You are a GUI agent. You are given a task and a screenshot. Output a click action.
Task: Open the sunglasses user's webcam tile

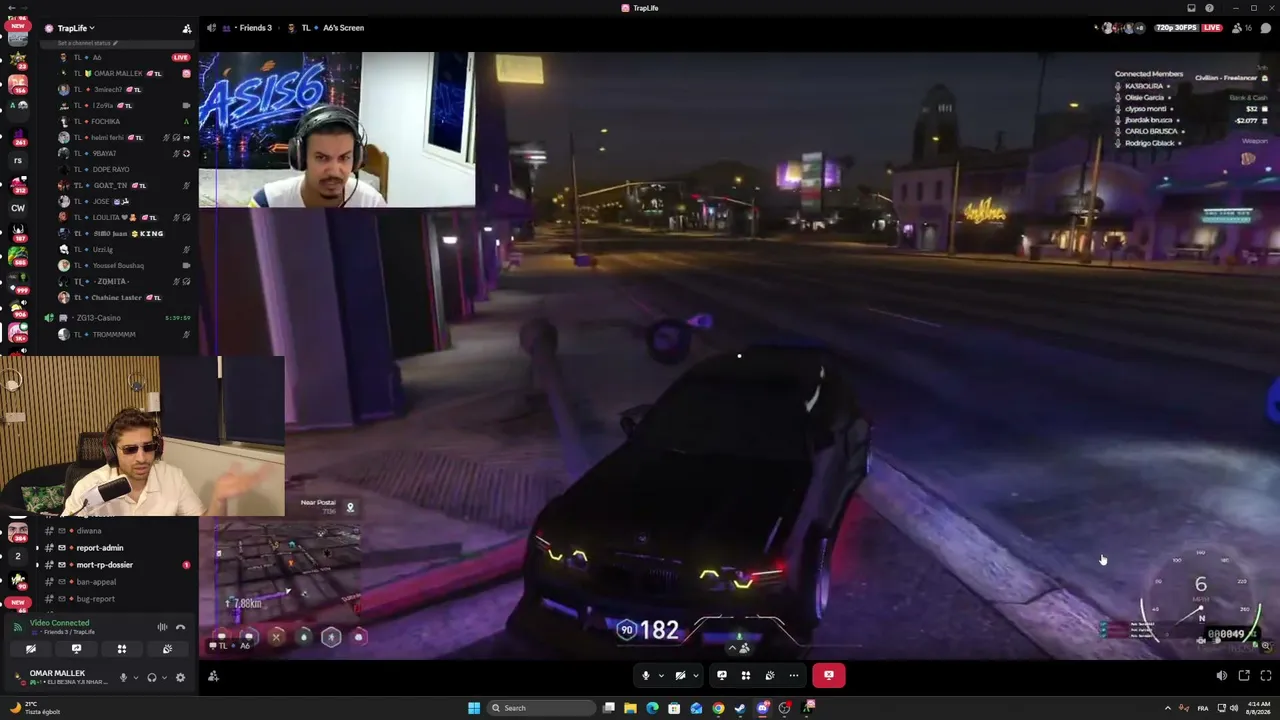click(x=142, y=436)
